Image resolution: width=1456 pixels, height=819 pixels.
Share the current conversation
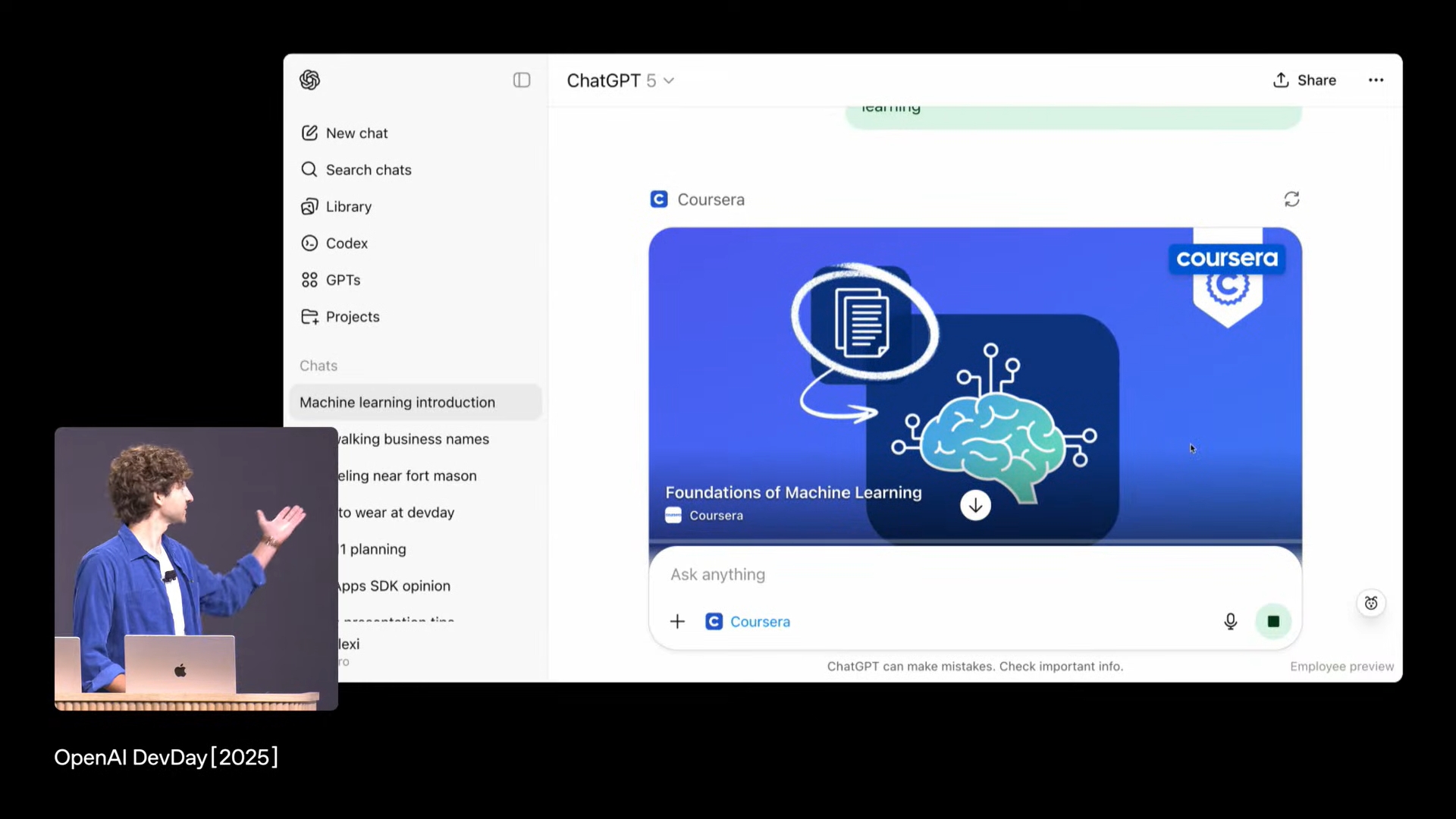click(1305, 80)
